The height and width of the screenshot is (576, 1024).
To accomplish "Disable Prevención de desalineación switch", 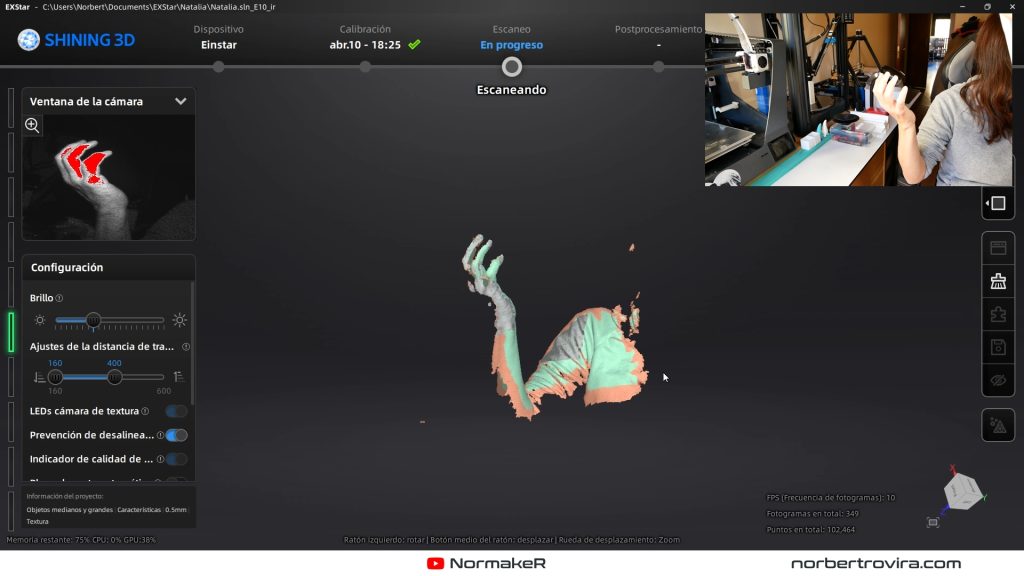I will pos(176,435).
